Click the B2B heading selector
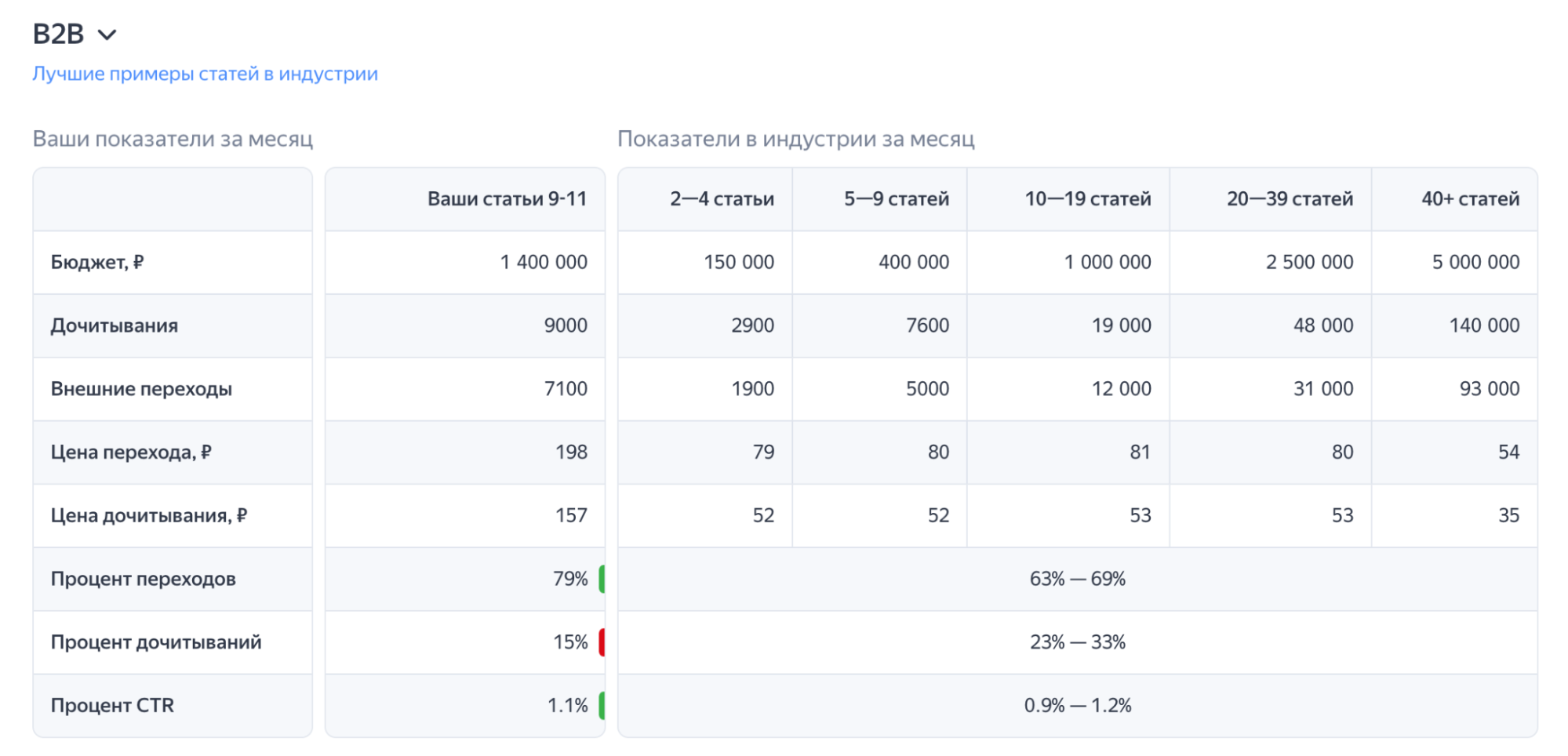The width and height of the screenshot is (1568, 756). (x=59, y=35)
